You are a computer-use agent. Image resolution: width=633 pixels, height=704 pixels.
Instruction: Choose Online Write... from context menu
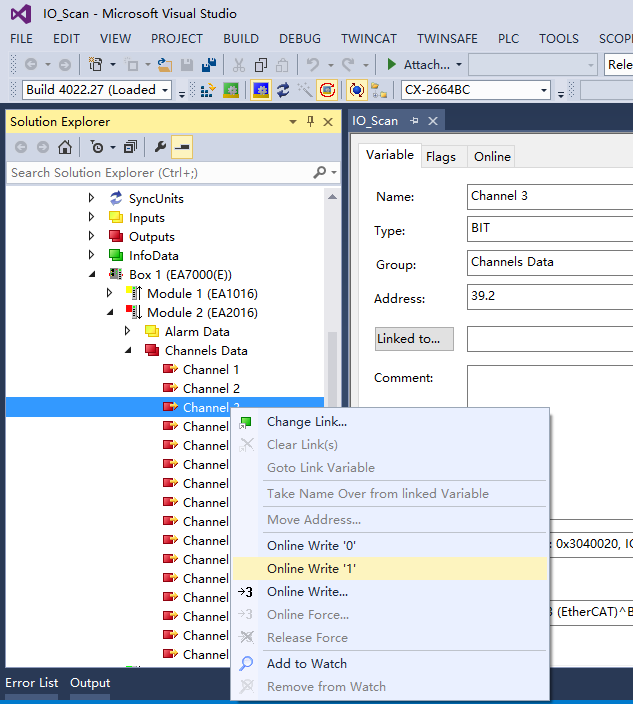390,592
